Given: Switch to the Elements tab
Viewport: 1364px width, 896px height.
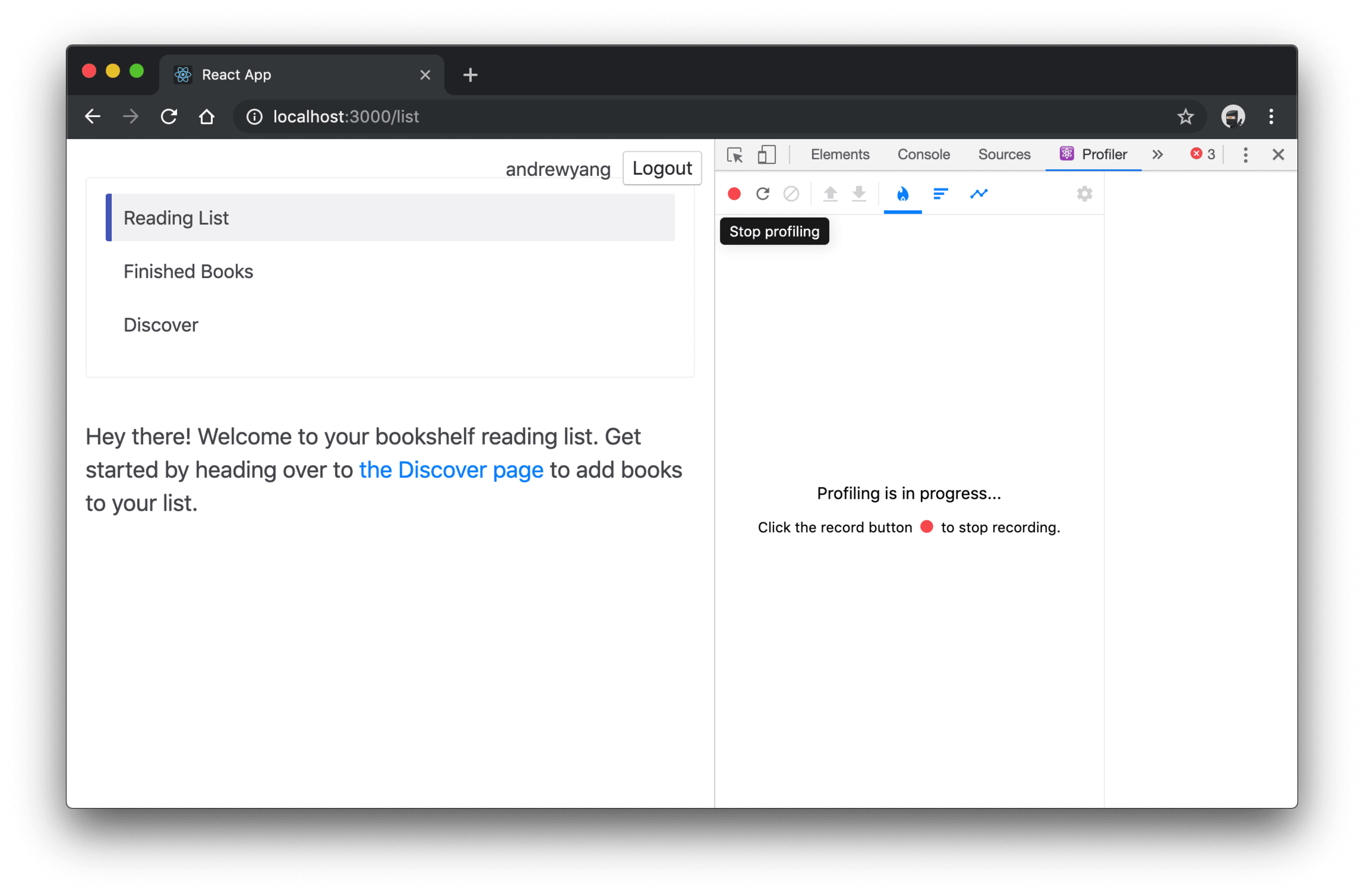Looking at the screenshot, I should click(x=840, y=154).
